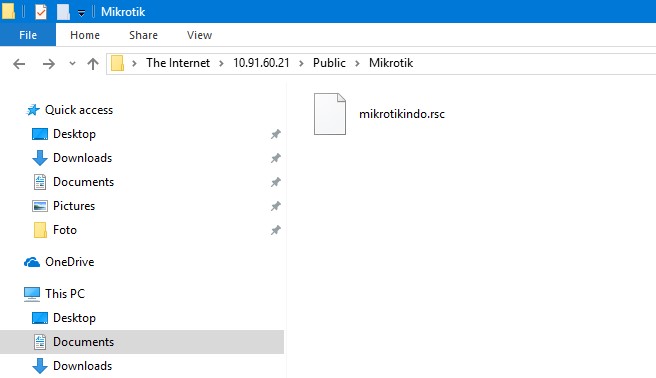The image size is (656, 378).
Task: Go up one folder level
Action: pos(93,64)
